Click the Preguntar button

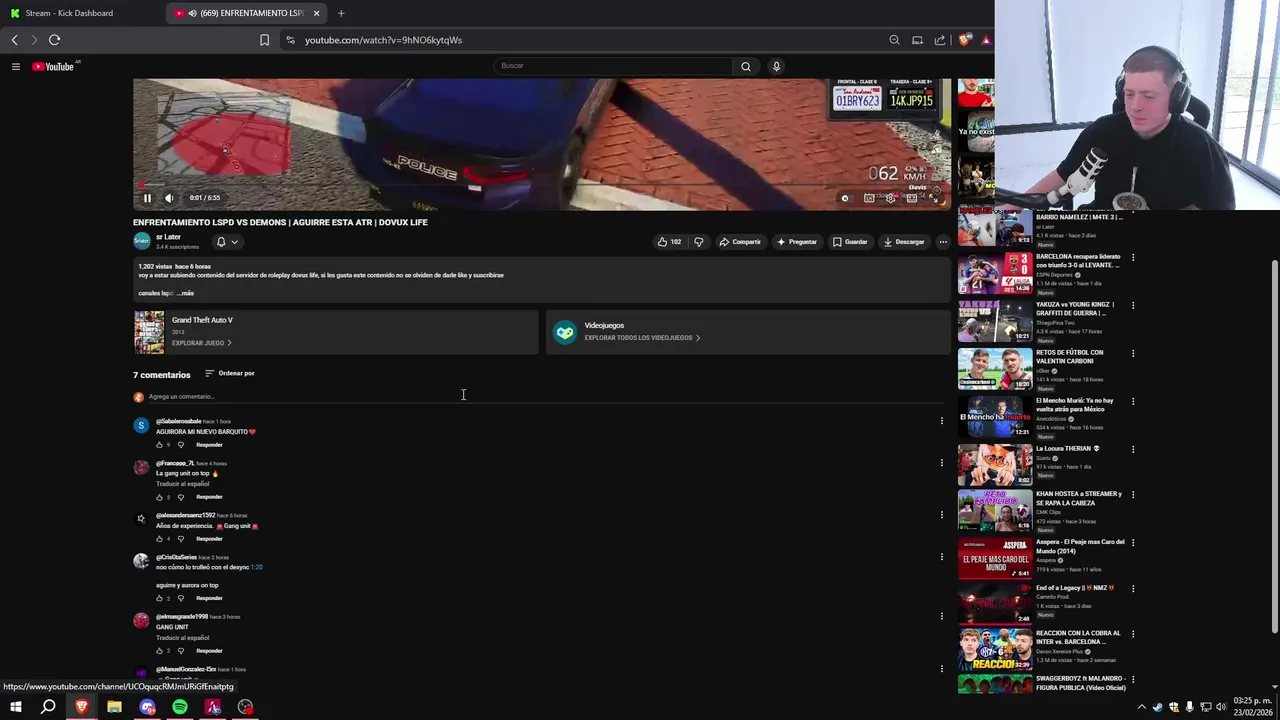[x=797, y=242]
